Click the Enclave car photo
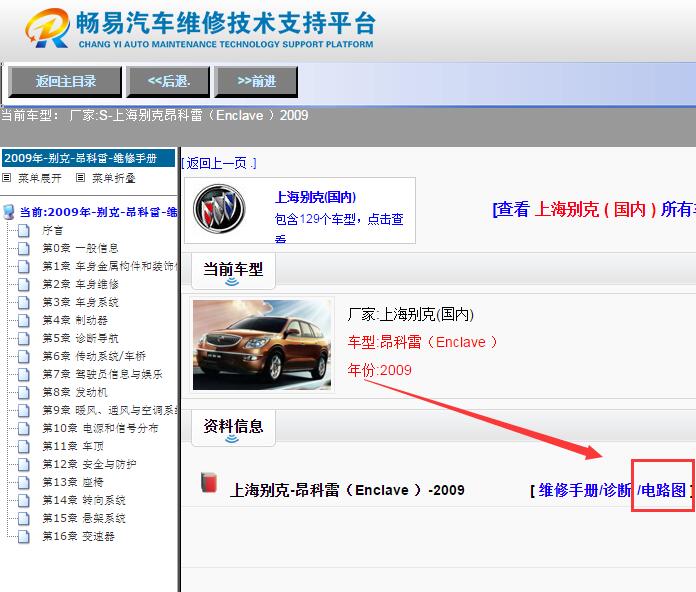The height and width of the screenshot is (592, 696). tap(262, 345)
